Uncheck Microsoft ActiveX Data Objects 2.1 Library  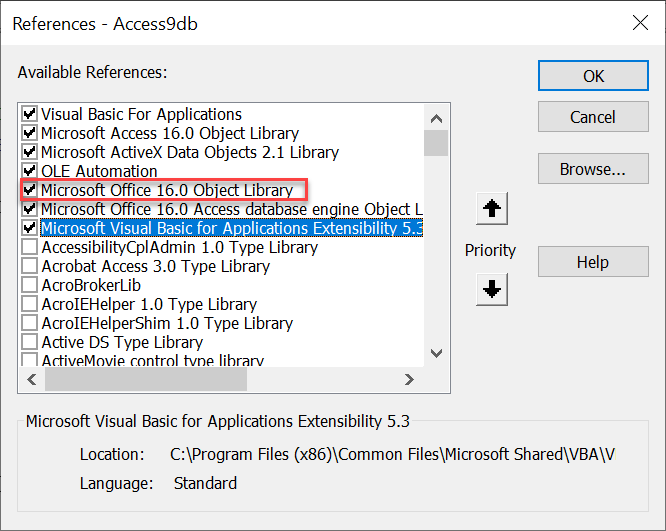(29, 152)
